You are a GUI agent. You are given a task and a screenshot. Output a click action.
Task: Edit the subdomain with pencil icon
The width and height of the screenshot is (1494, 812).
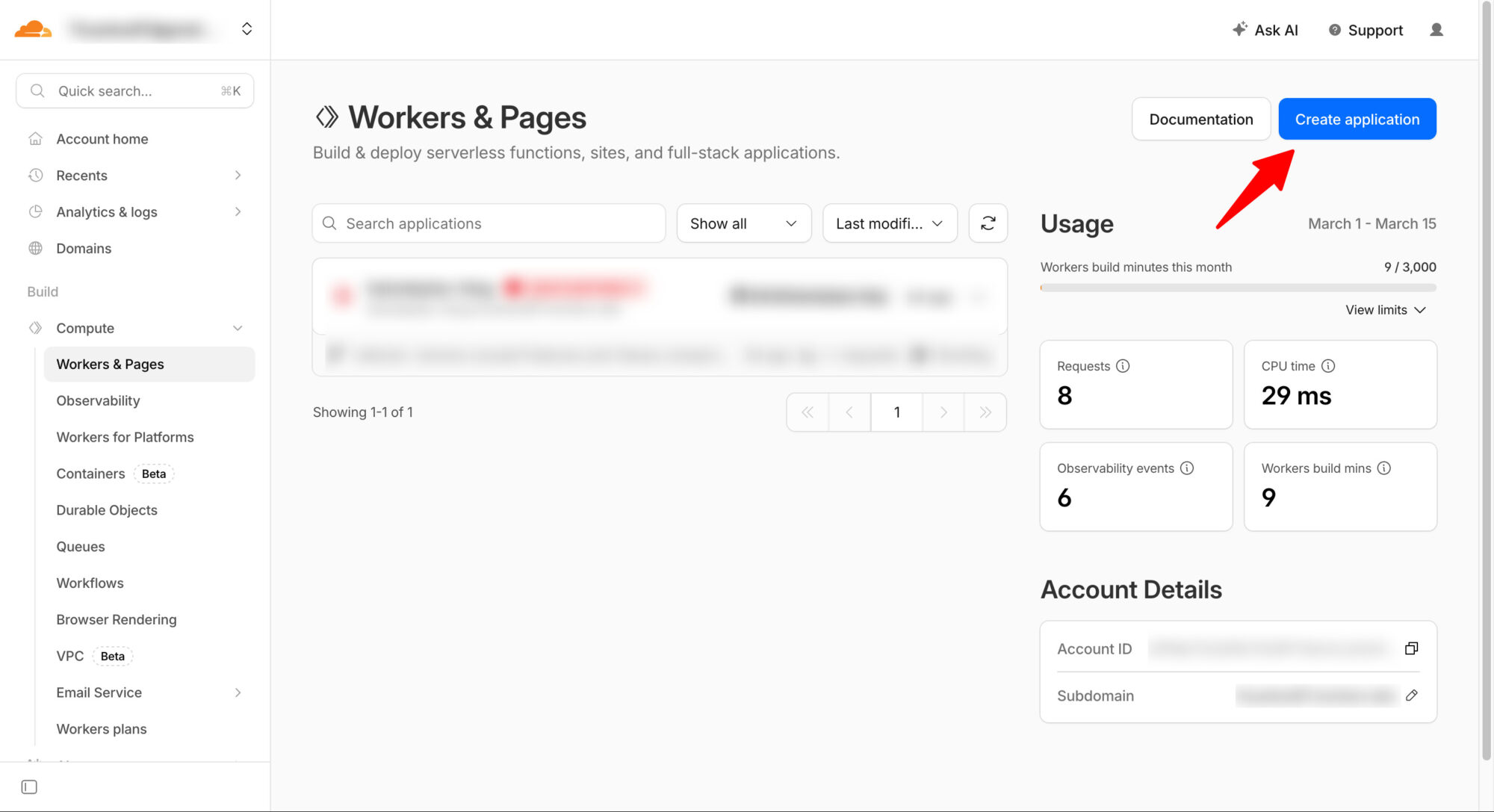click(1411, 695)
